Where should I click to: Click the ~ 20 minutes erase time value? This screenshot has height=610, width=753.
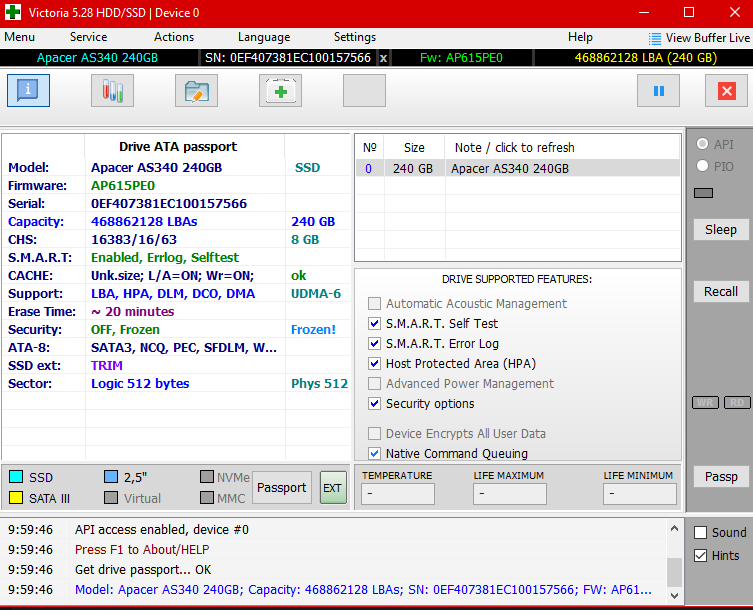click(x=133, y=312)
